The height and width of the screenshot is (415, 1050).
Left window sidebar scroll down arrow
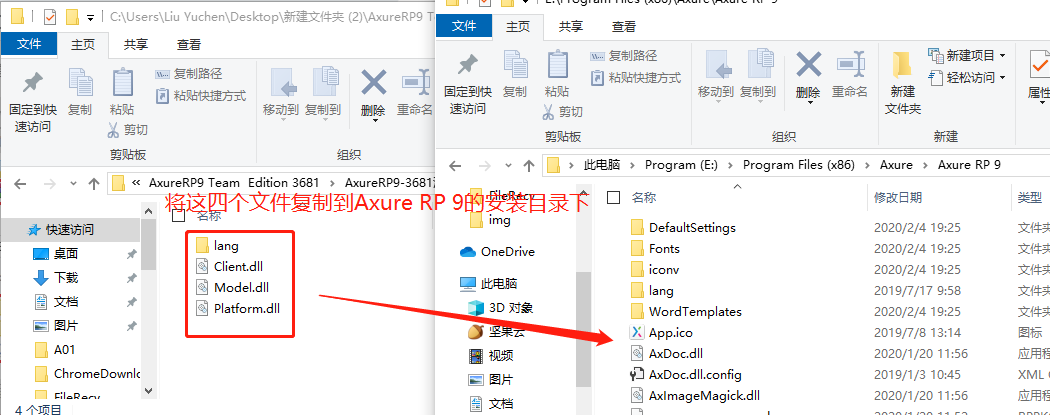[x=149, y=390]
